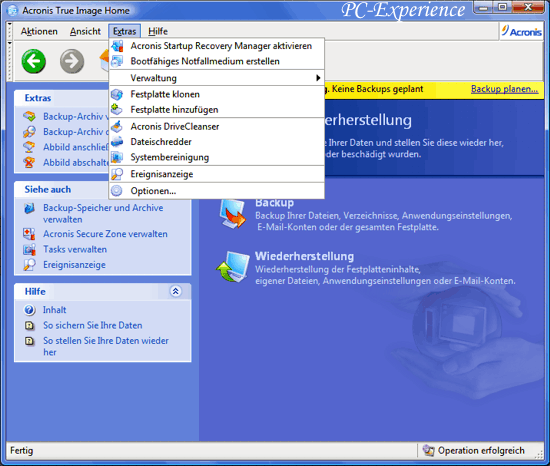Open Ereignisanzeige link in Siehe auch

click(74, 265)
